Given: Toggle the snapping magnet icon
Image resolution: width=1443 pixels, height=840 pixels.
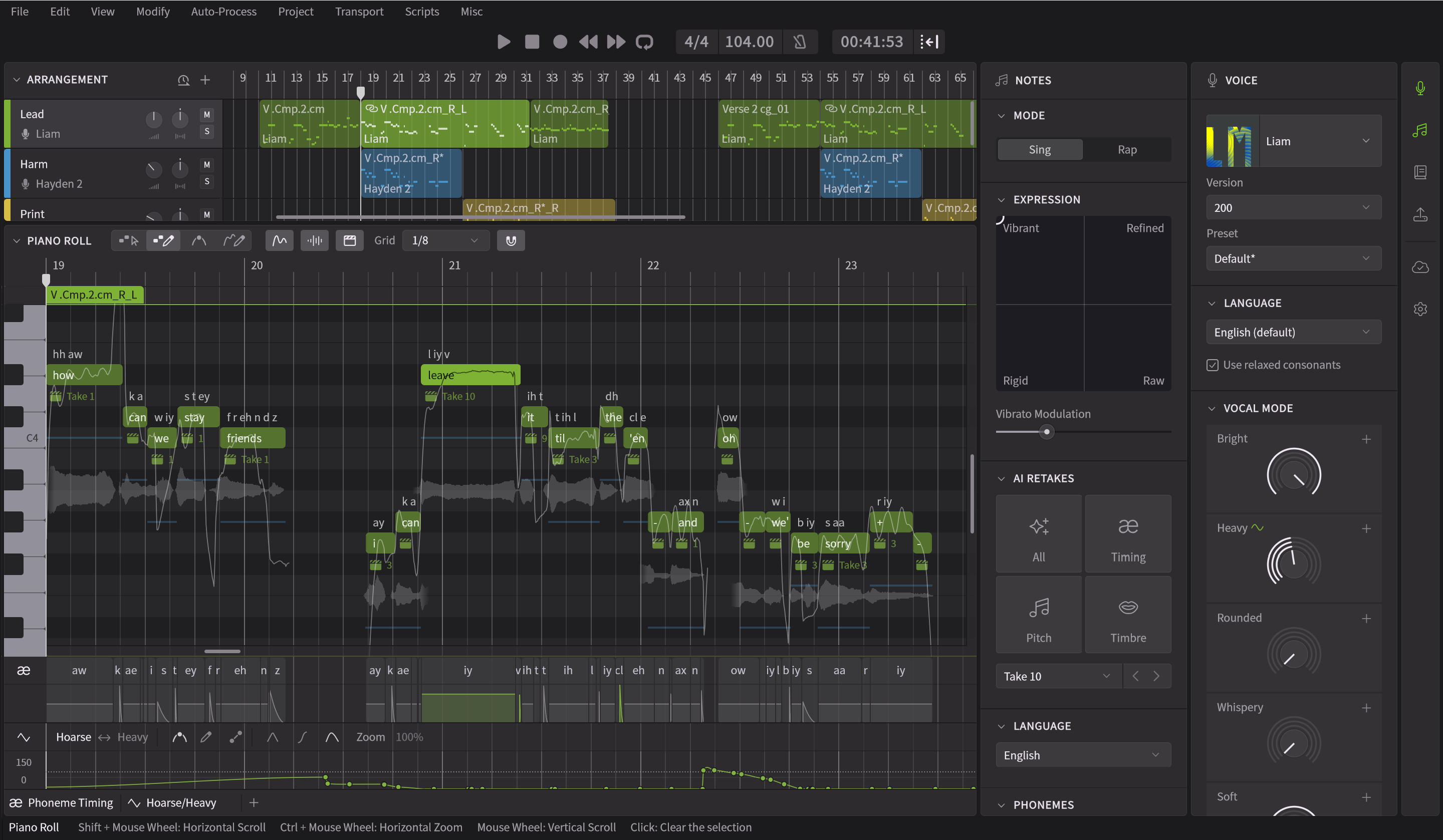Looking at the screenshot, I should (x=511, y=240).
